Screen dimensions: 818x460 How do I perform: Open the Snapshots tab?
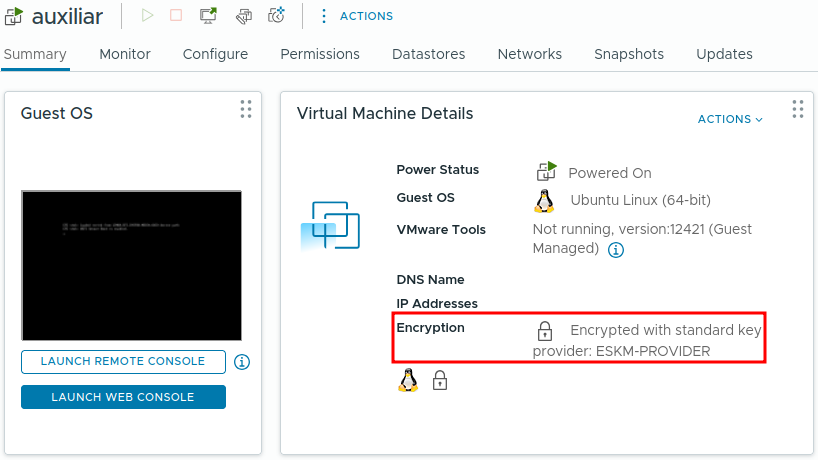pyautogui.click(x=629, y=54)
